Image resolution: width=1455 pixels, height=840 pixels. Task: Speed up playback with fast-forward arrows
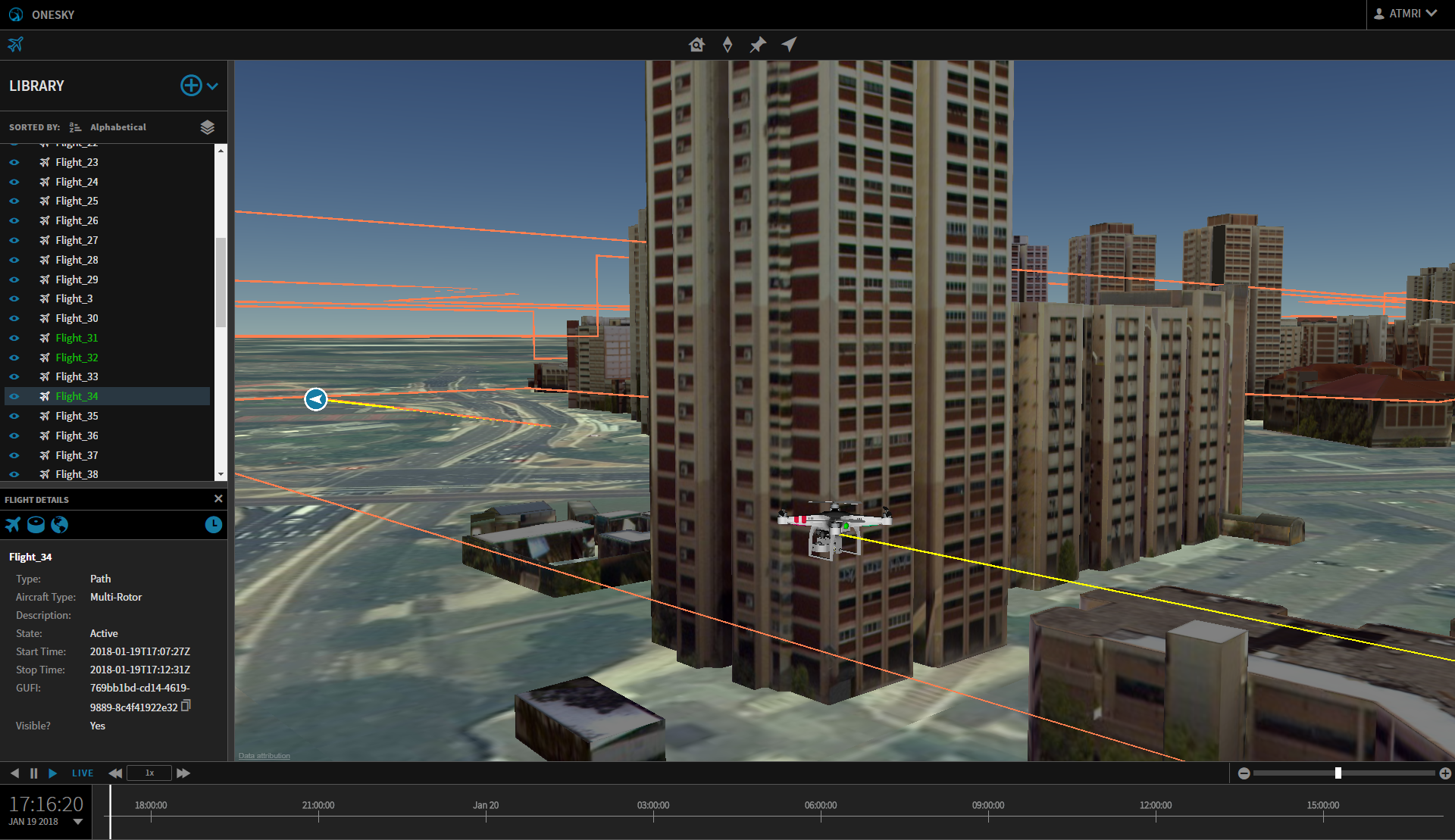click(183, 773)
